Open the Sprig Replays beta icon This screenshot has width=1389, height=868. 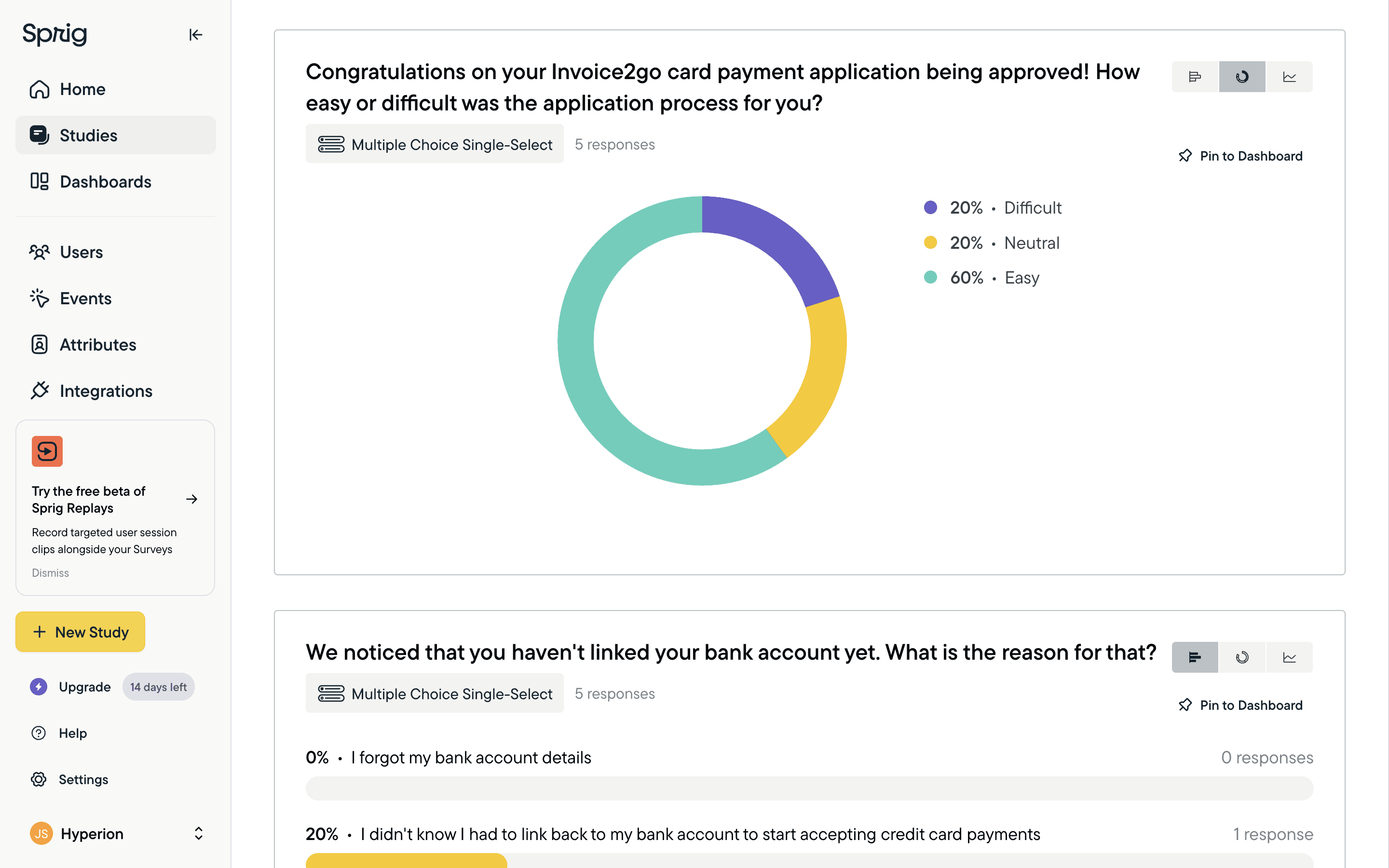[x=47, y=451]
